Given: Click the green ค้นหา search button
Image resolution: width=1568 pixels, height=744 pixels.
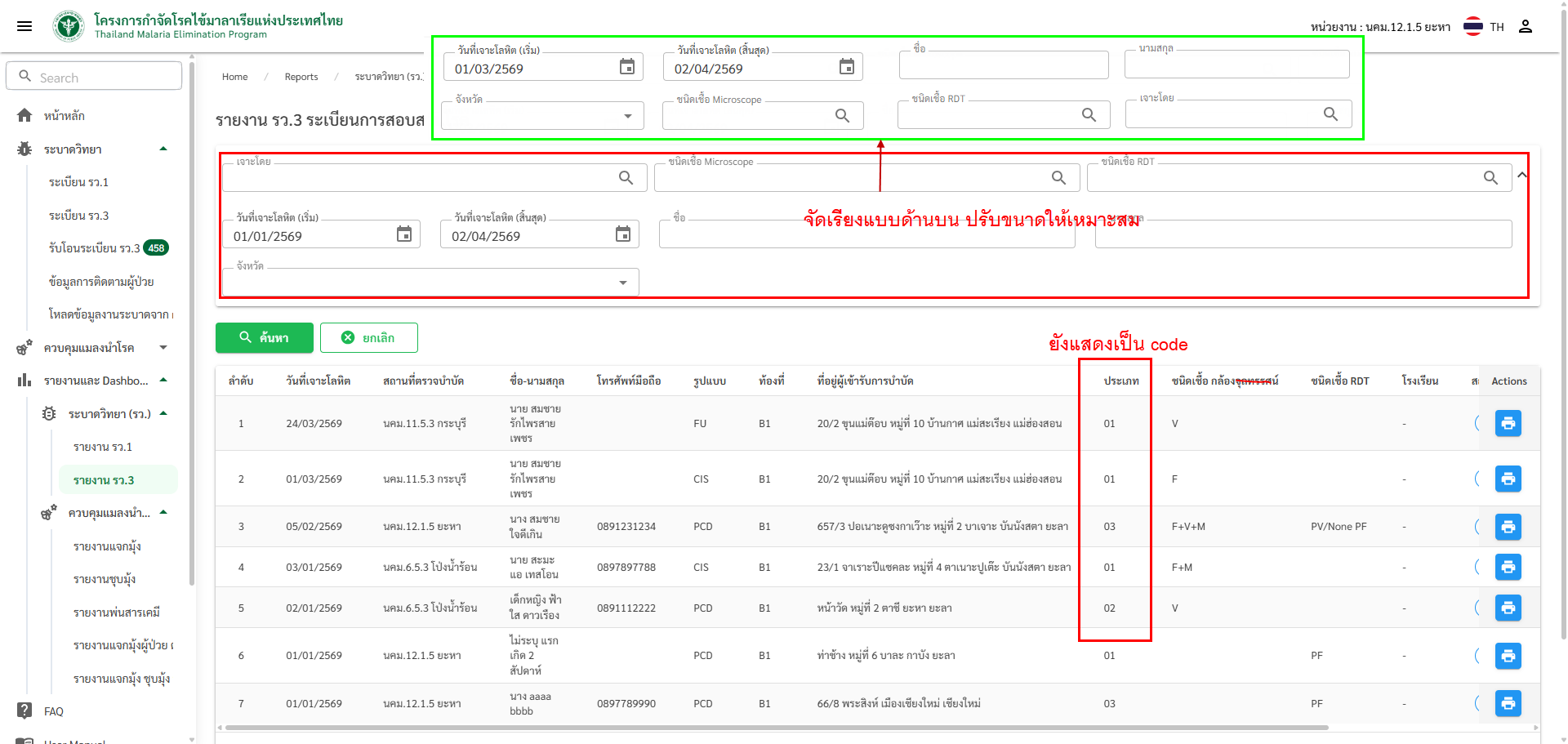Looking at the screenshot, I should (x=264, y=337).
